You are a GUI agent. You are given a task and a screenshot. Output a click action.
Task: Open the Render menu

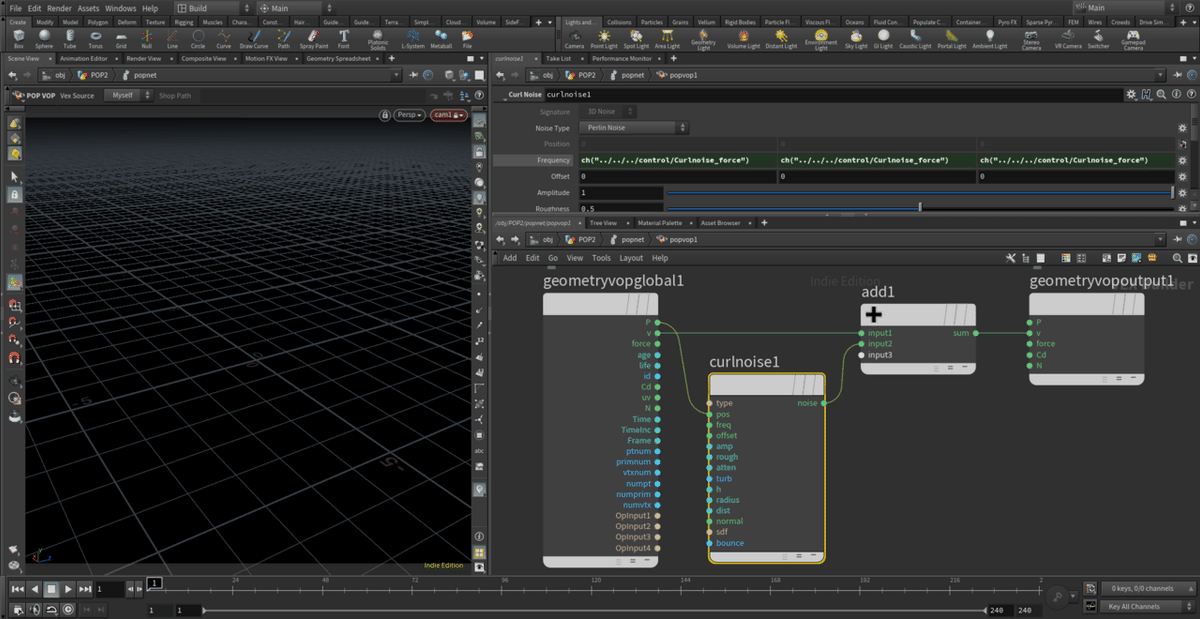[x=59, y=8]
